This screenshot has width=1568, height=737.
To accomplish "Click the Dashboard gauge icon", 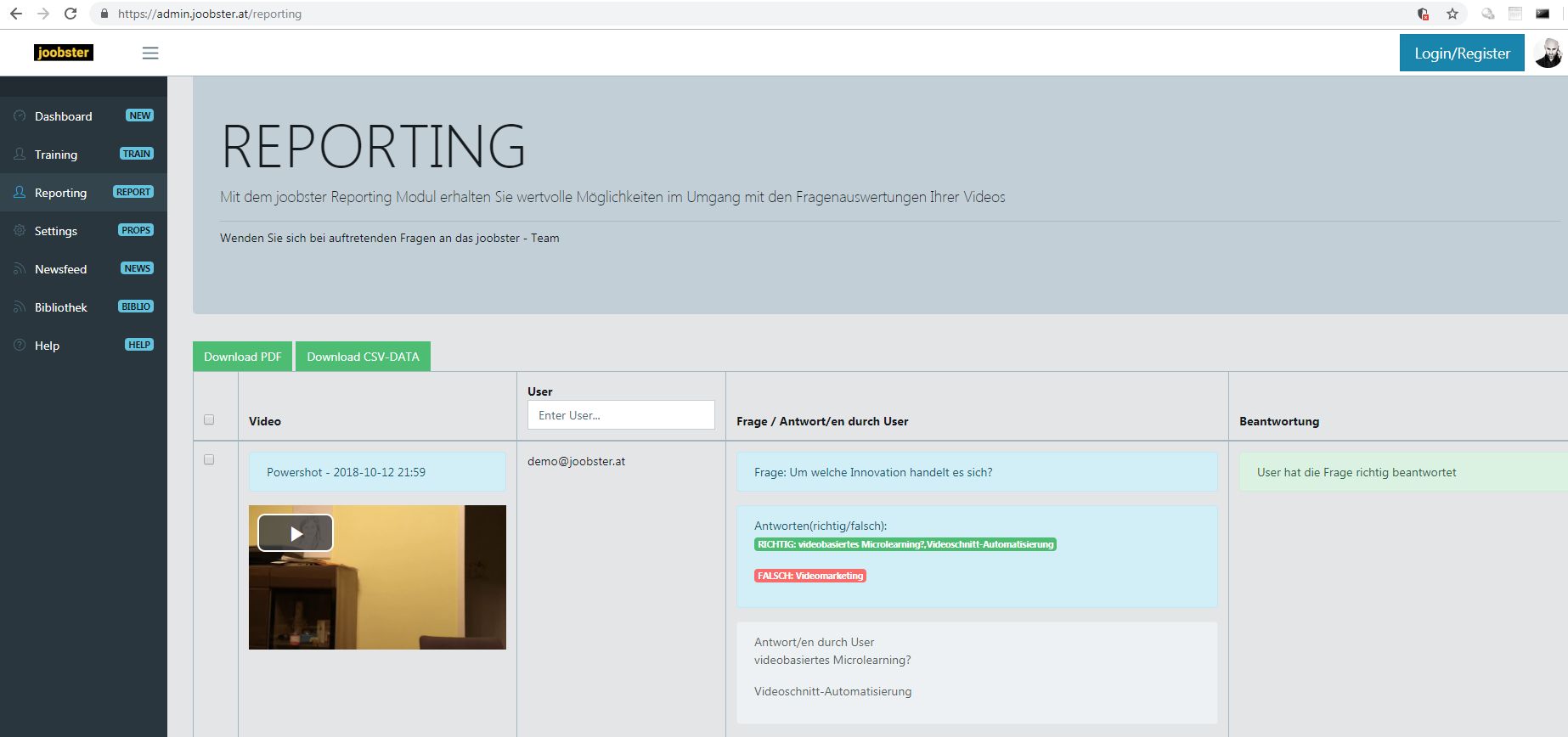I will tap(20, 116).
